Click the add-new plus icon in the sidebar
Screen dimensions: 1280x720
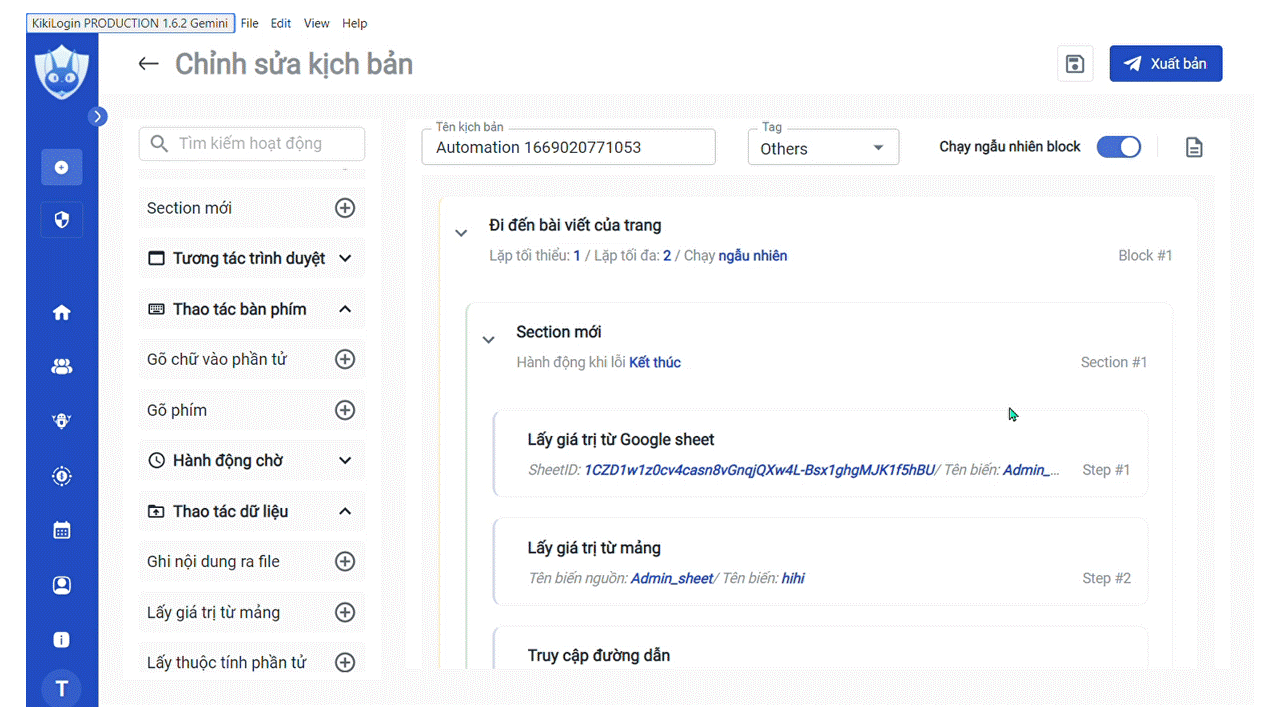click(x=61, y=167)
